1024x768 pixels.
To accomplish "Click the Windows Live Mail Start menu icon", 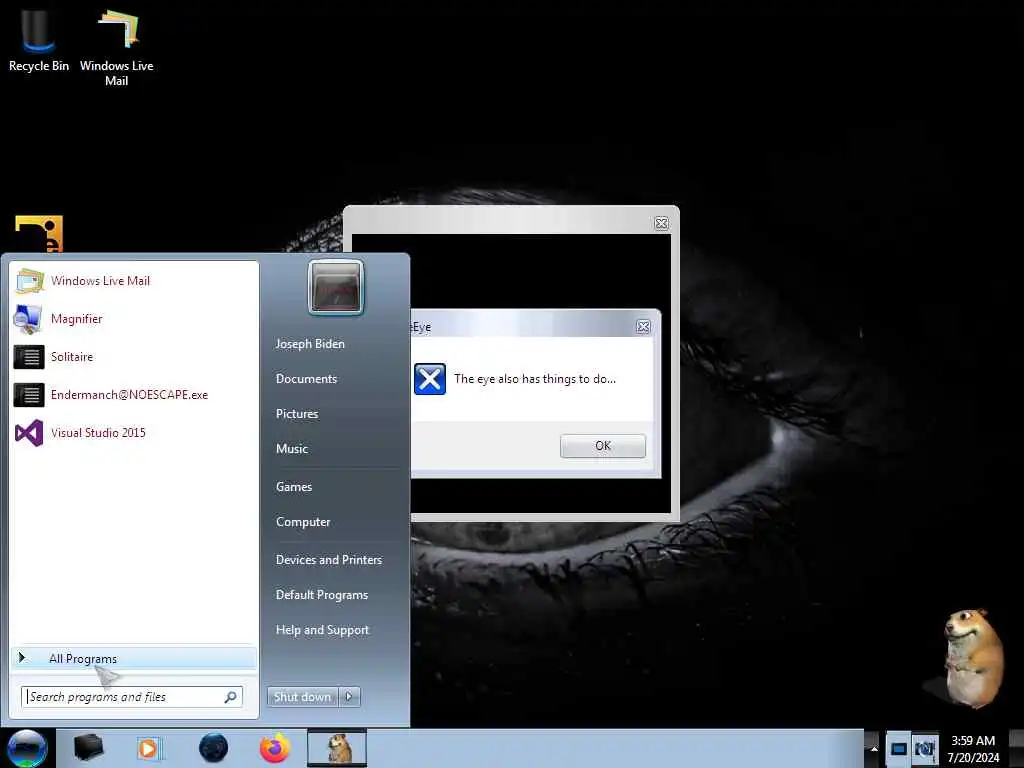I will coord(29,281).
